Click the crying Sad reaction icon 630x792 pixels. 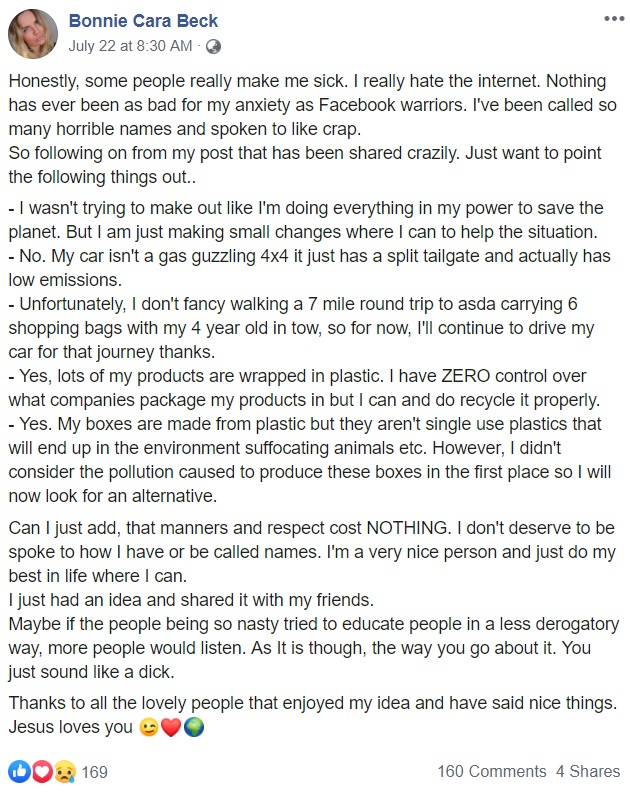pyautogui.click(x=65, y=771)
